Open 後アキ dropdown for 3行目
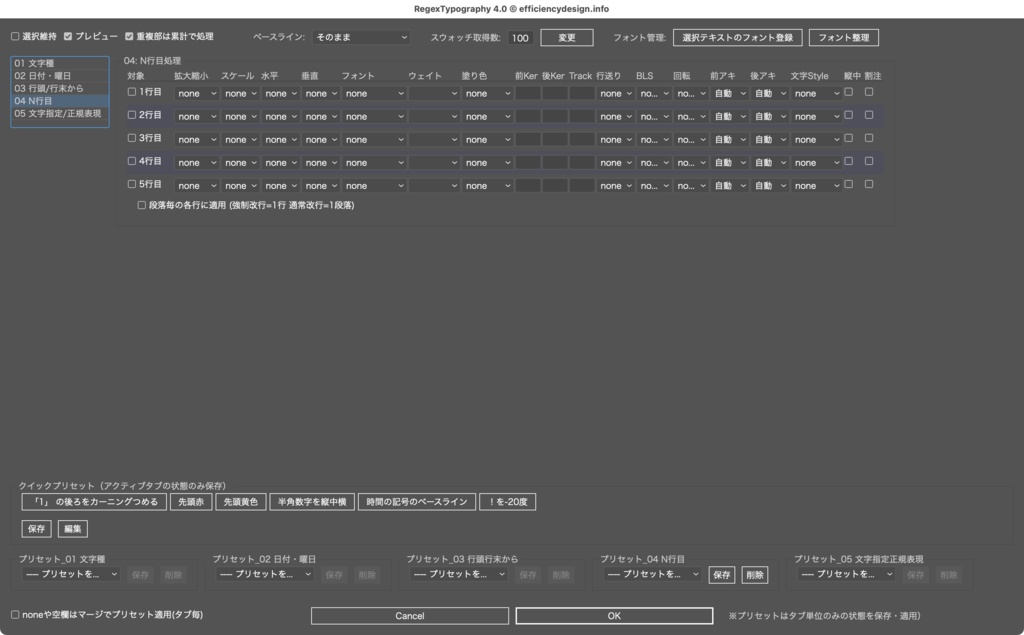1024x635 pixels. 770,140
